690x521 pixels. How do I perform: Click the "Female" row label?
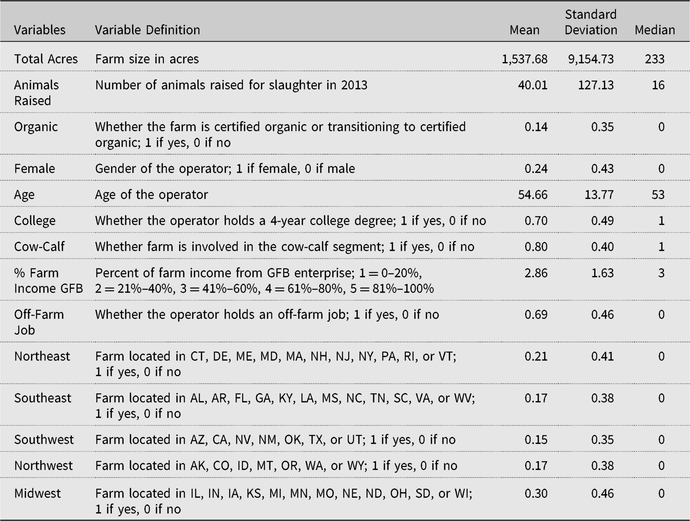tap(34, 168)
